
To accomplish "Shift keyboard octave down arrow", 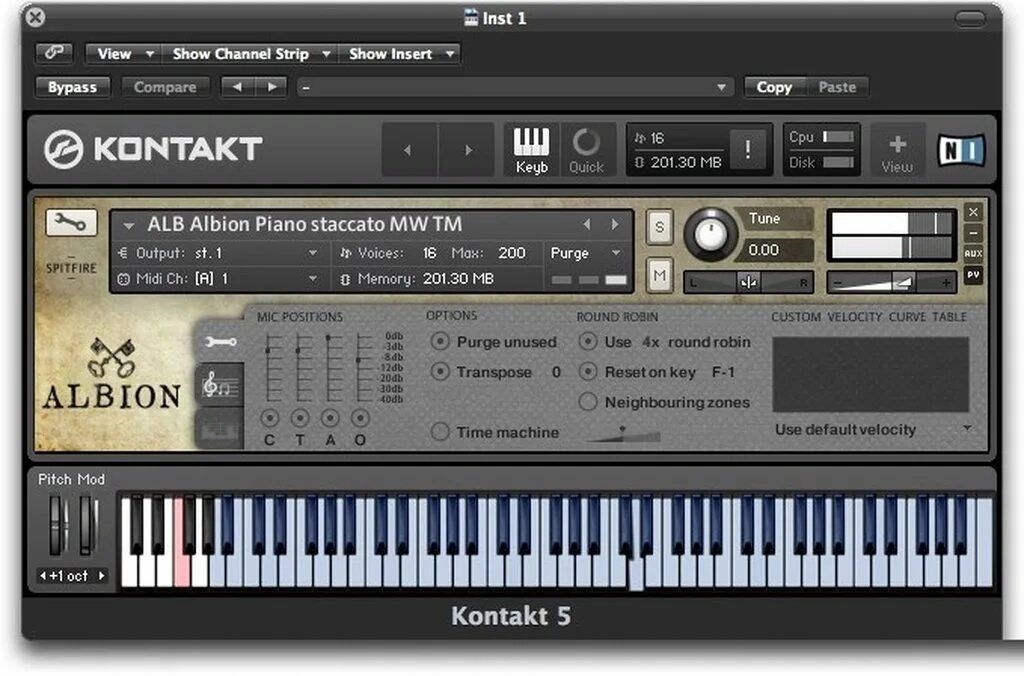I will 42,575.
